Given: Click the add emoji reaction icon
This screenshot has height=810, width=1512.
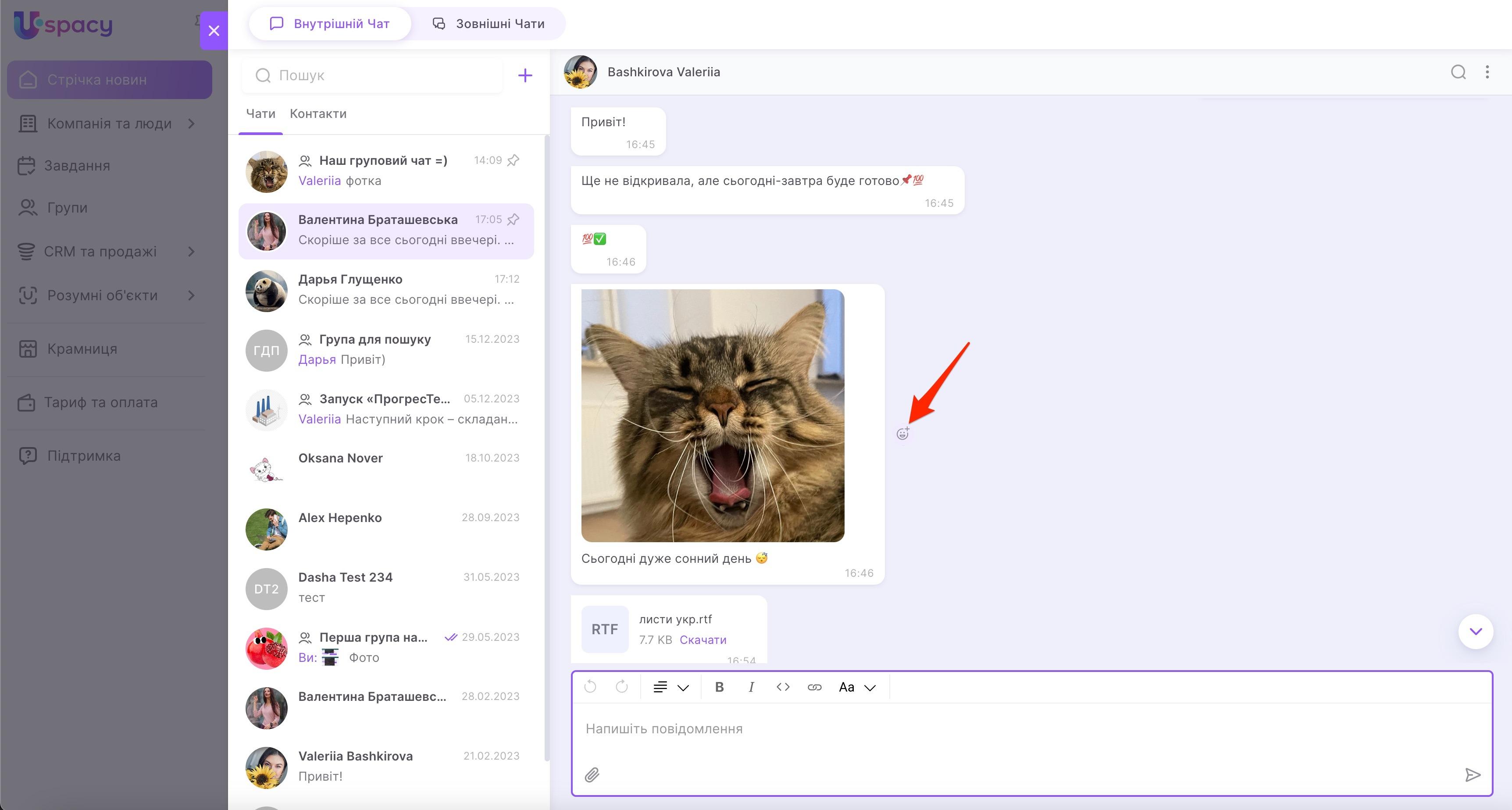Looking at the screenshot, I should pyautogui.click(x=903, y=433).
